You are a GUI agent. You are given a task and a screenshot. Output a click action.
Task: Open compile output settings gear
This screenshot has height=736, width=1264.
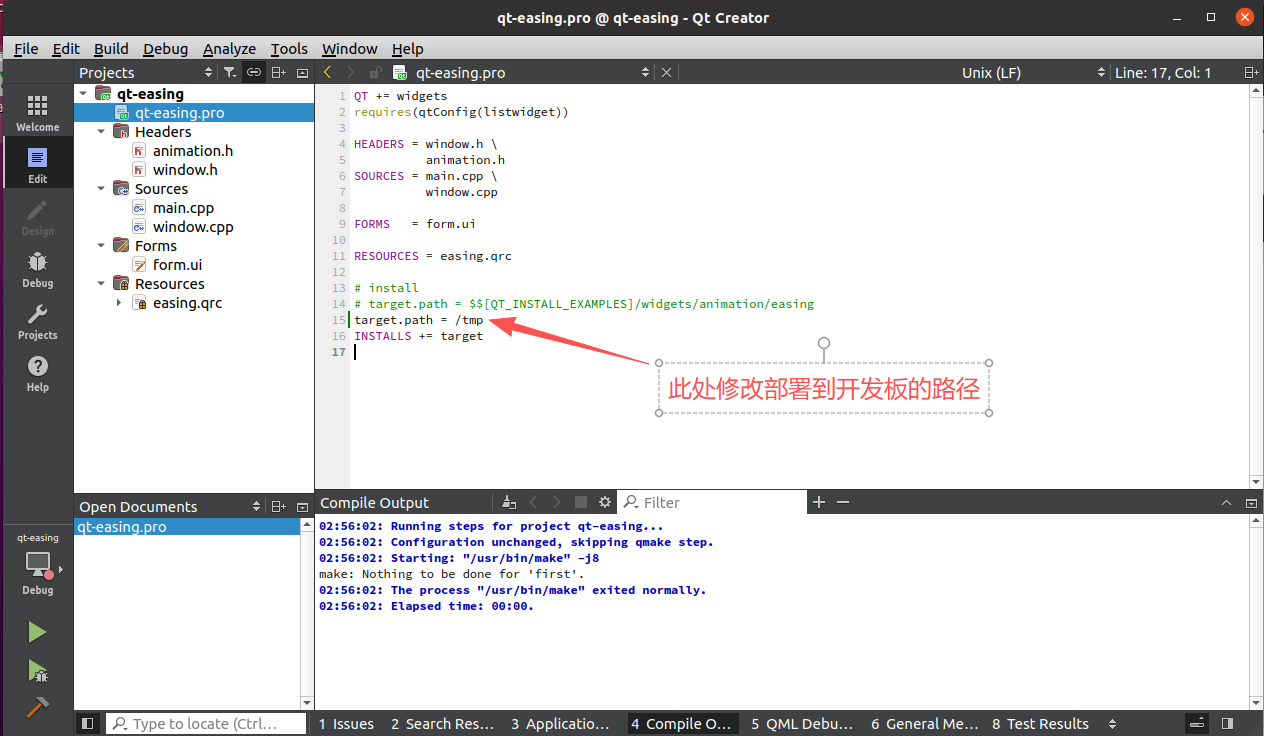[604, 502]
